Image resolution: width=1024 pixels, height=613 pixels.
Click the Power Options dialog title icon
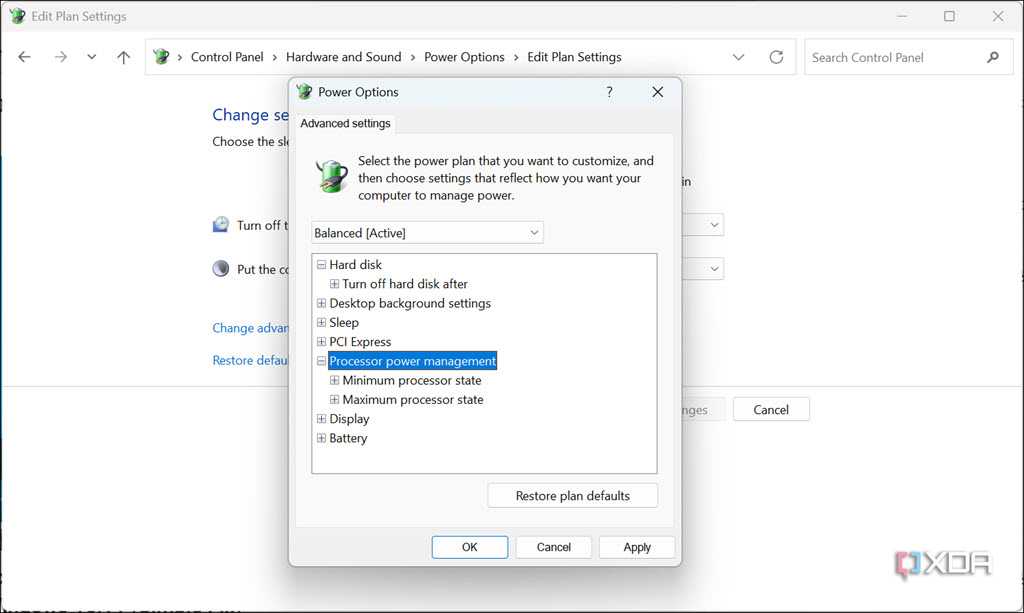click(304, 91)
